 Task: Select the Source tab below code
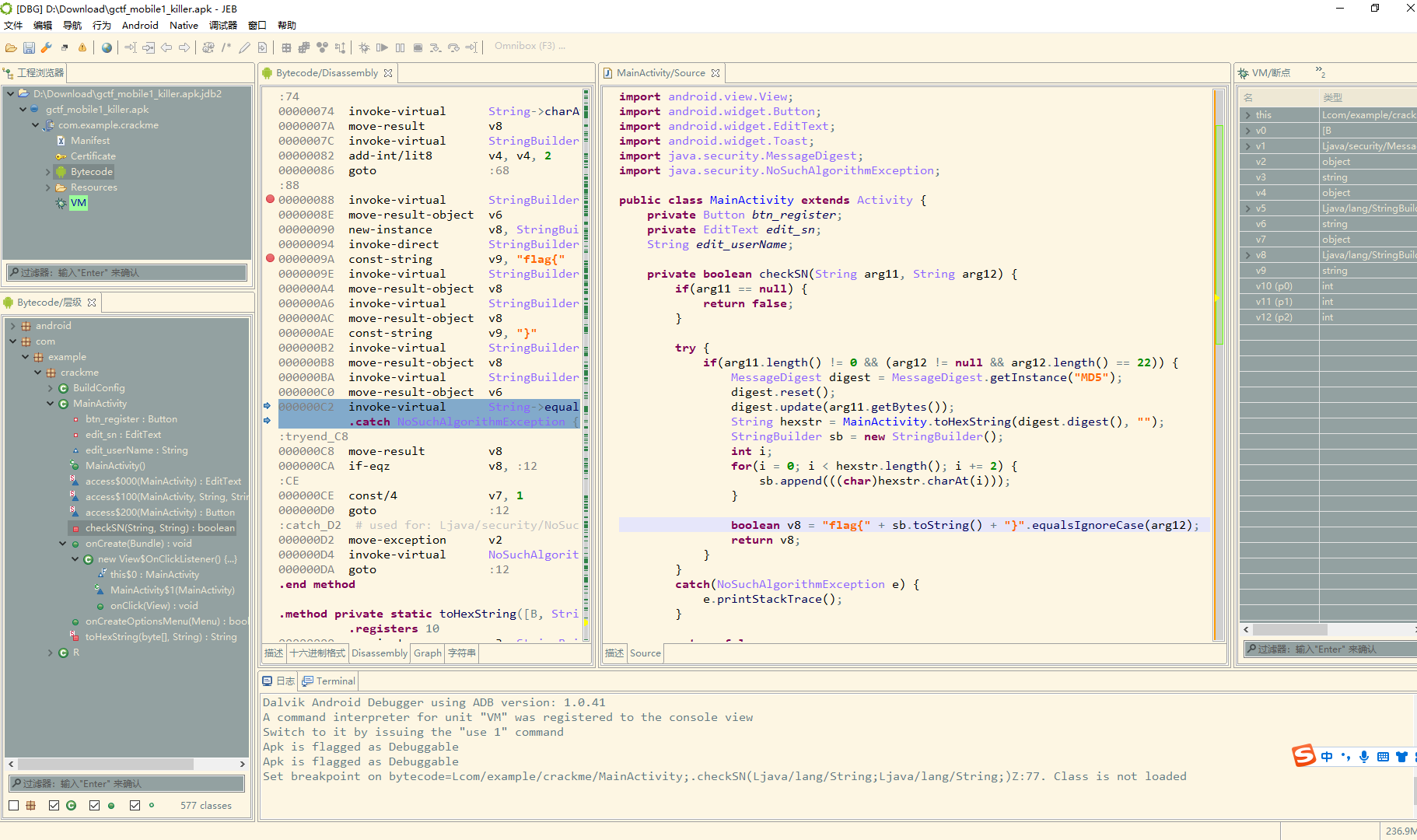click(646, 653)
